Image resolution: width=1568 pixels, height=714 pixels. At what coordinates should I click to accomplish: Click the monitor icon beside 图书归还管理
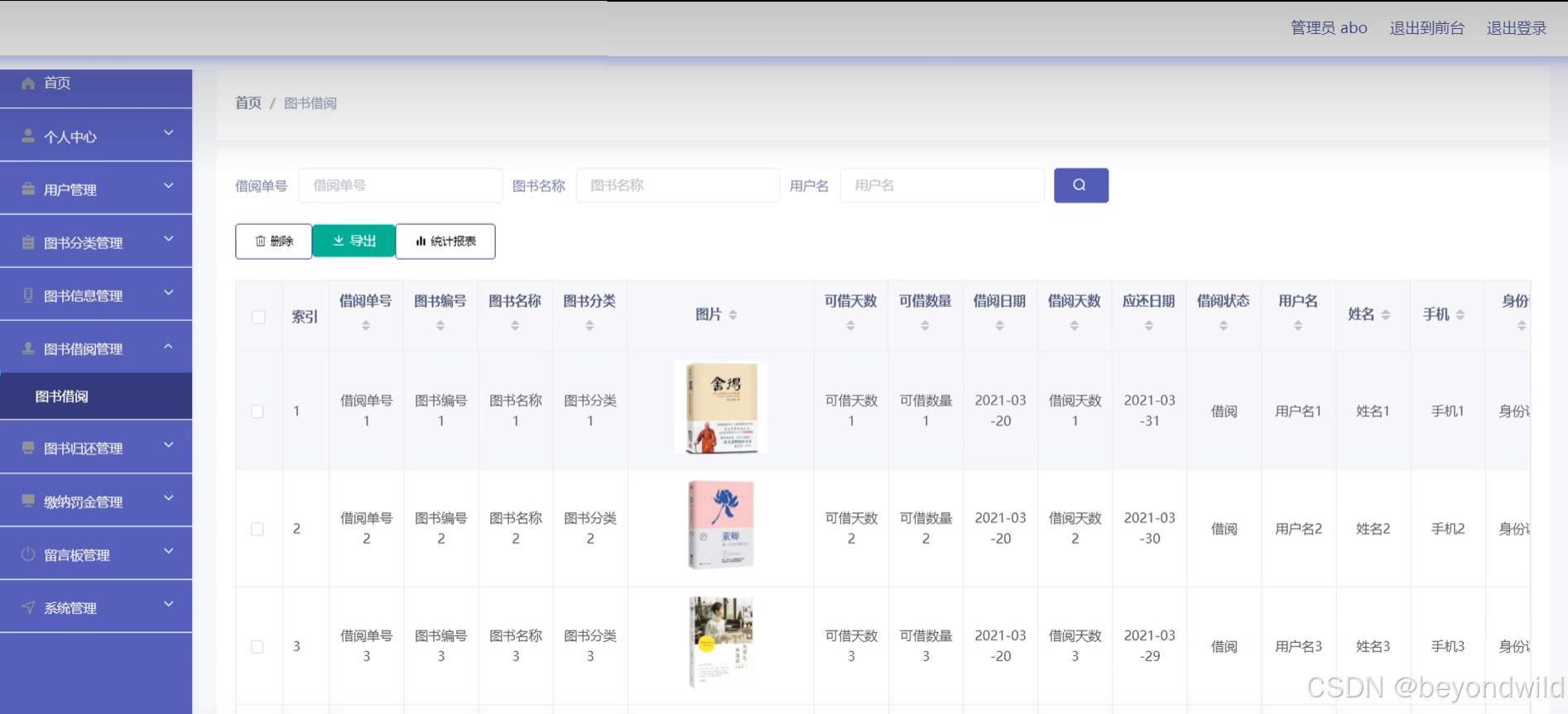click(28, 448)
